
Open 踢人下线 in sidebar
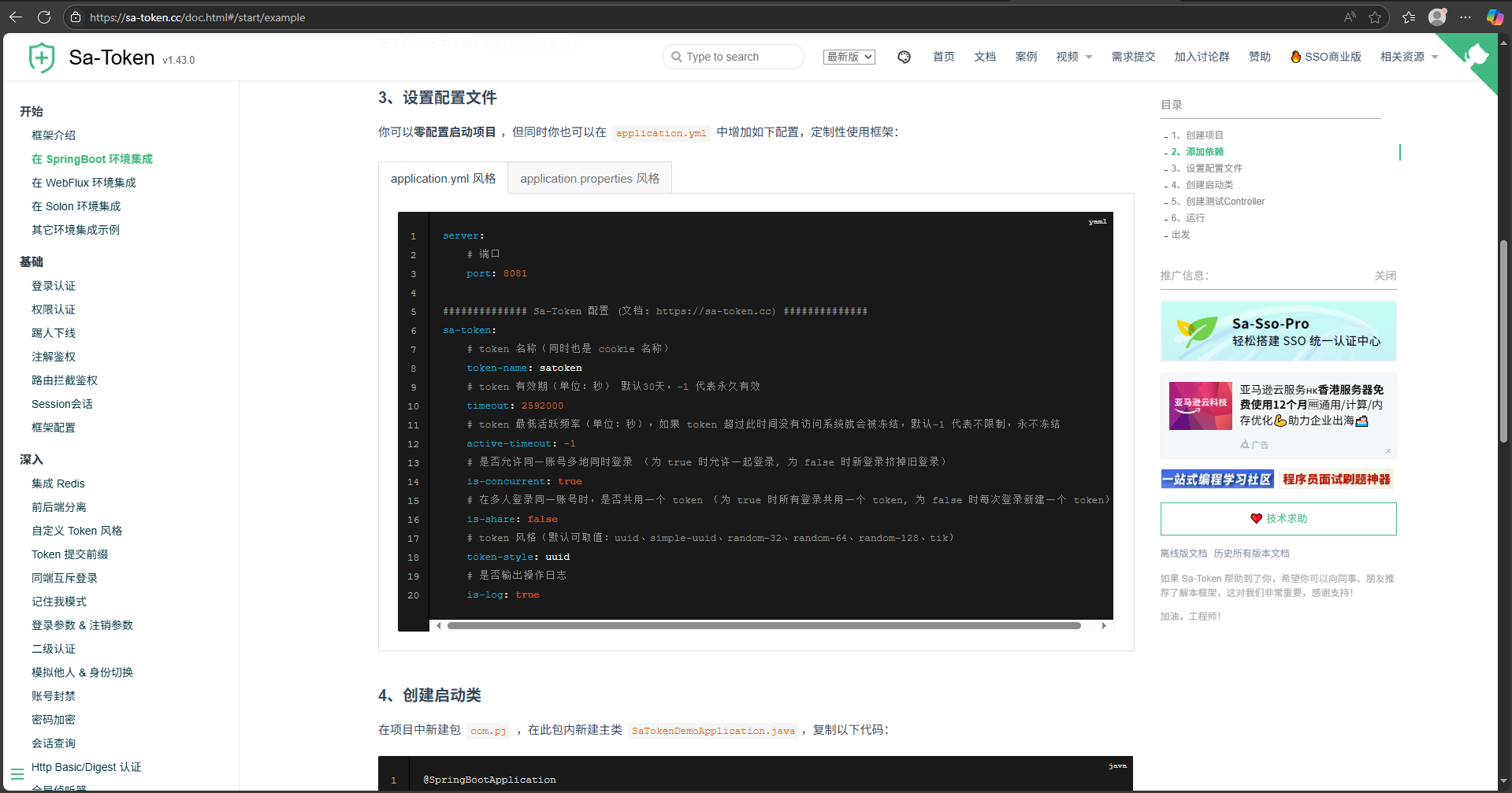point(54,333)
